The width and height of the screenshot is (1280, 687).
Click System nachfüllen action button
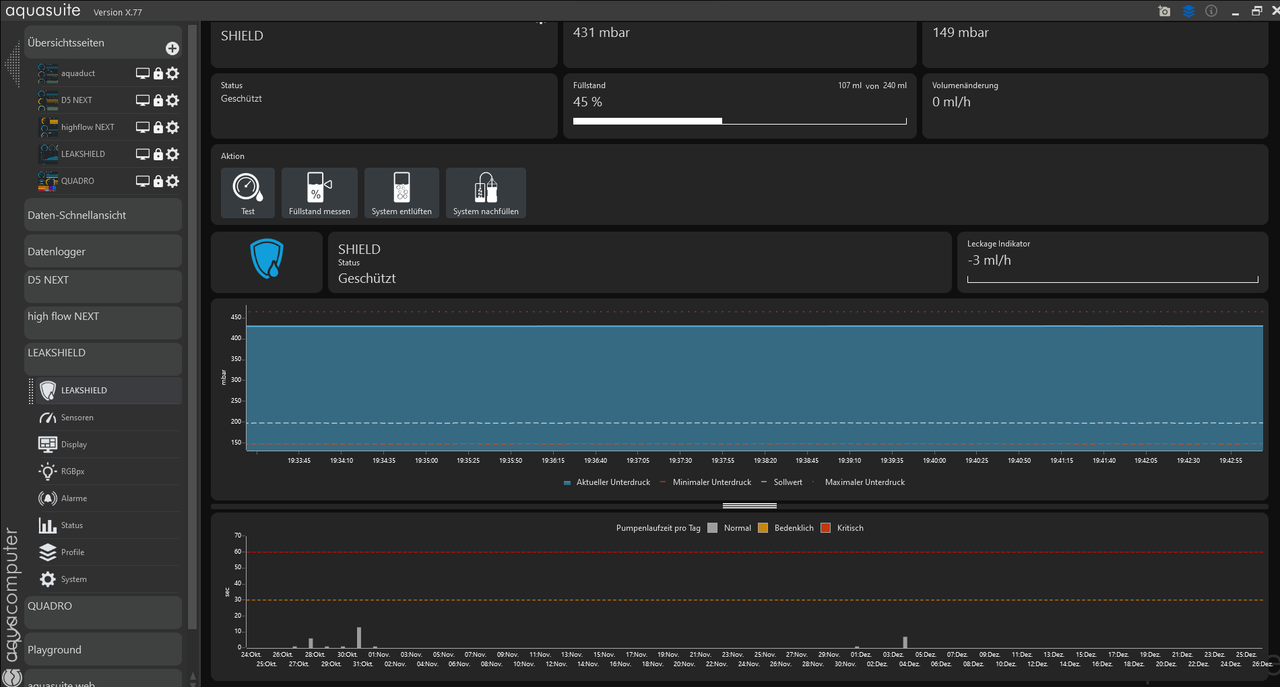tap(486, 193)
